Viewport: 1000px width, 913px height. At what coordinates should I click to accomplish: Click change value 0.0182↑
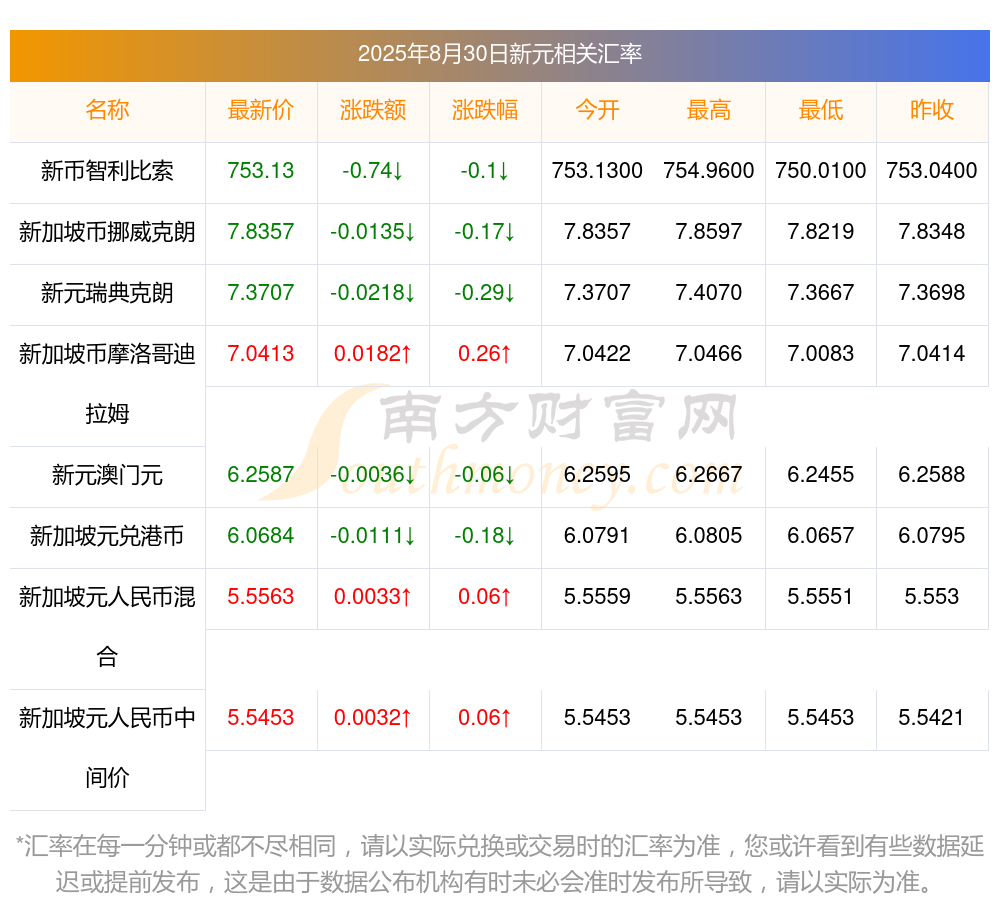click(x=373, y=353)
